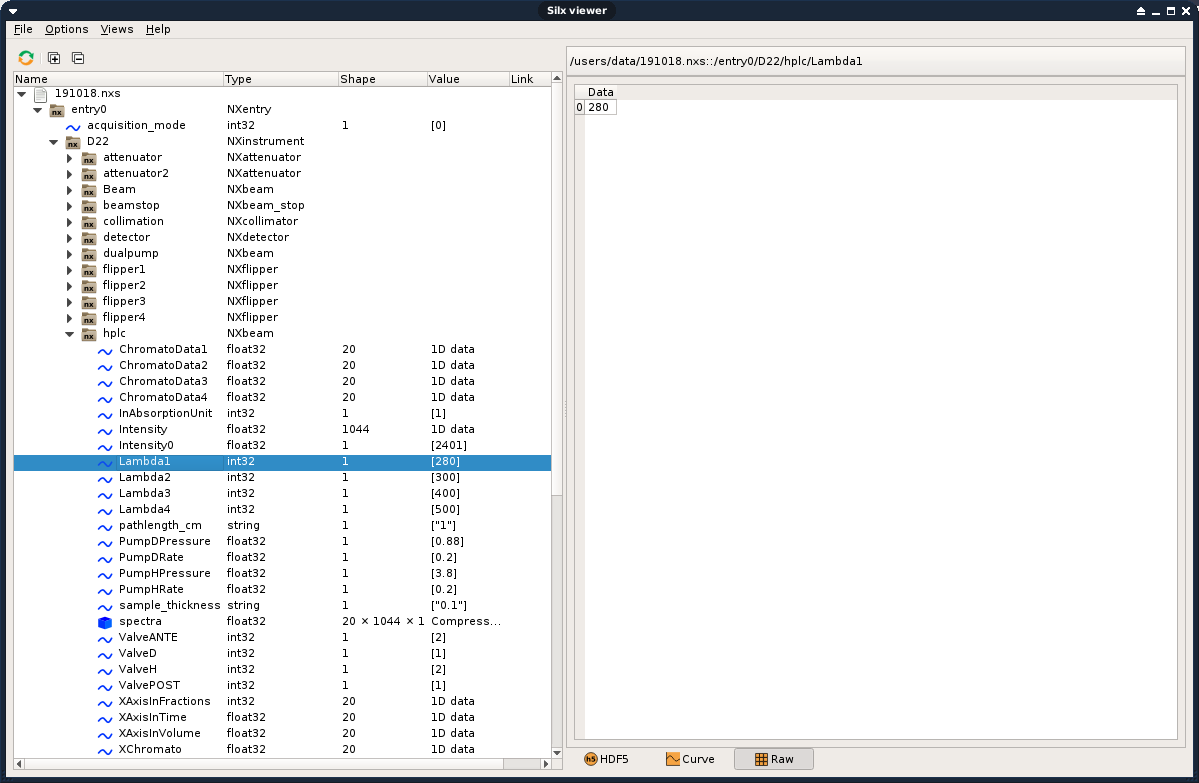Click the ChromatoData1 dataset curve icon
Screen dimensions: 1199x783
point(105,350)
